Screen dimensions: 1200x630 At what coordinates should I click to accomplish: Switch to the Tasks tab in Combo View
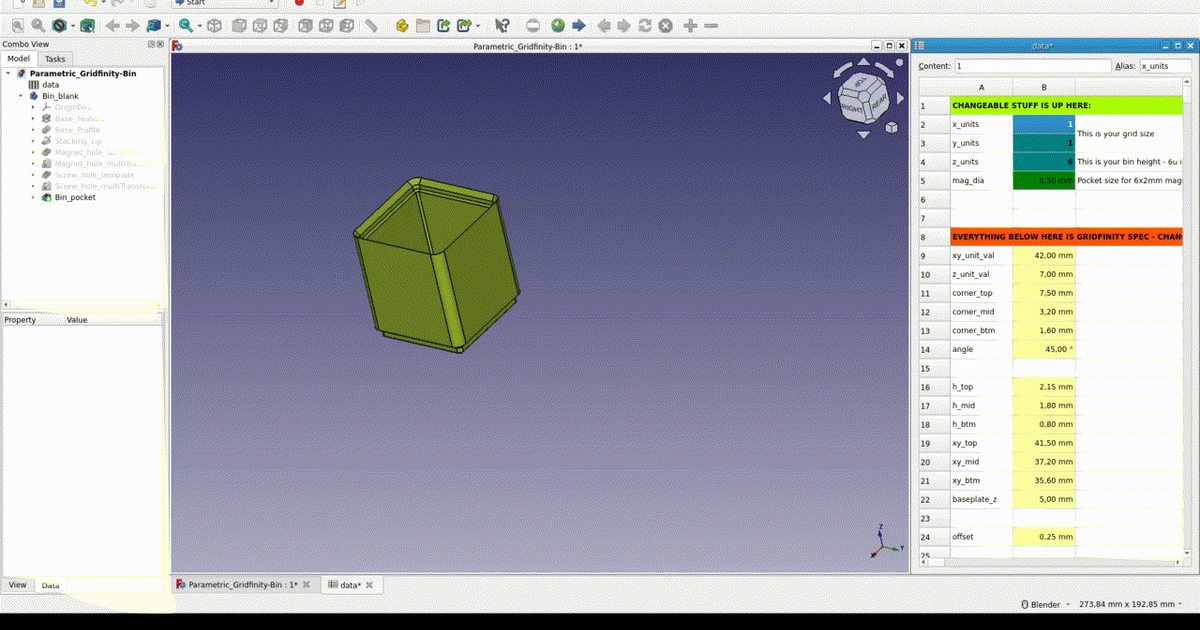[x=55, y=58]
